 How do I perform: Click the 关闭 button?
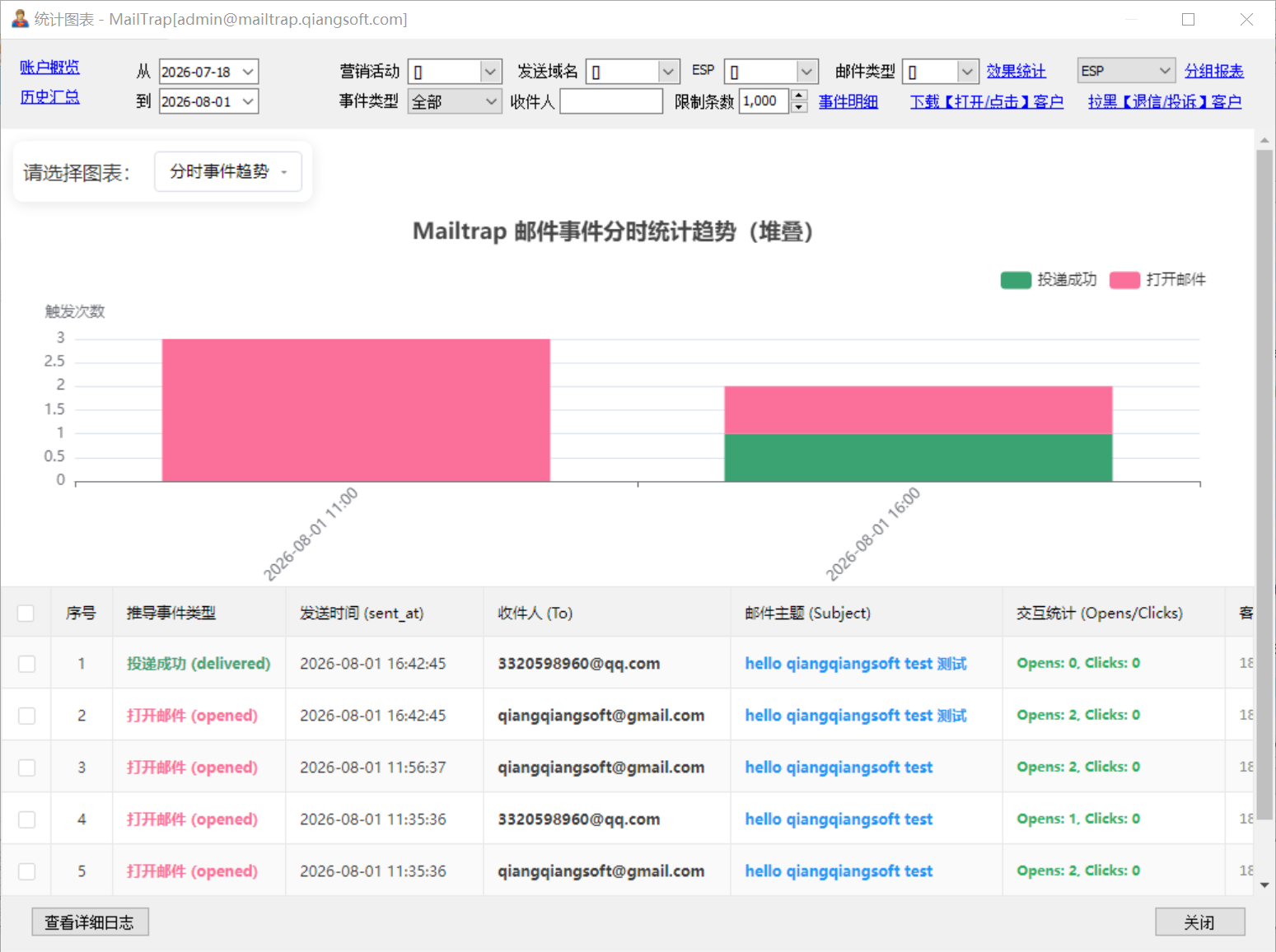[1199, 922]
